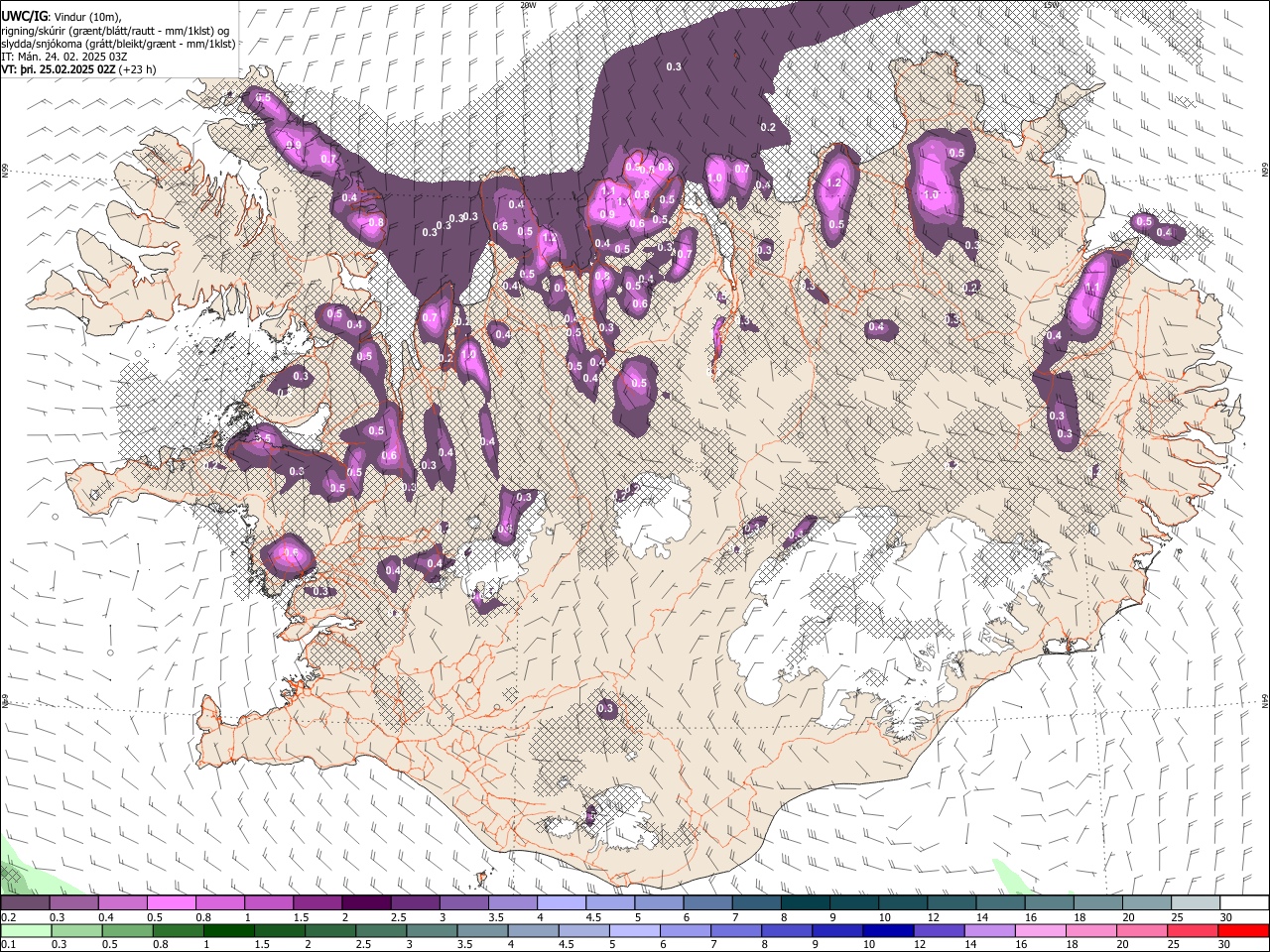The height and width of the screenshot is (952, 1270).
Task: Click the "UWC/IG: Vindur (10m)," title line
Action: click(61, 16)
